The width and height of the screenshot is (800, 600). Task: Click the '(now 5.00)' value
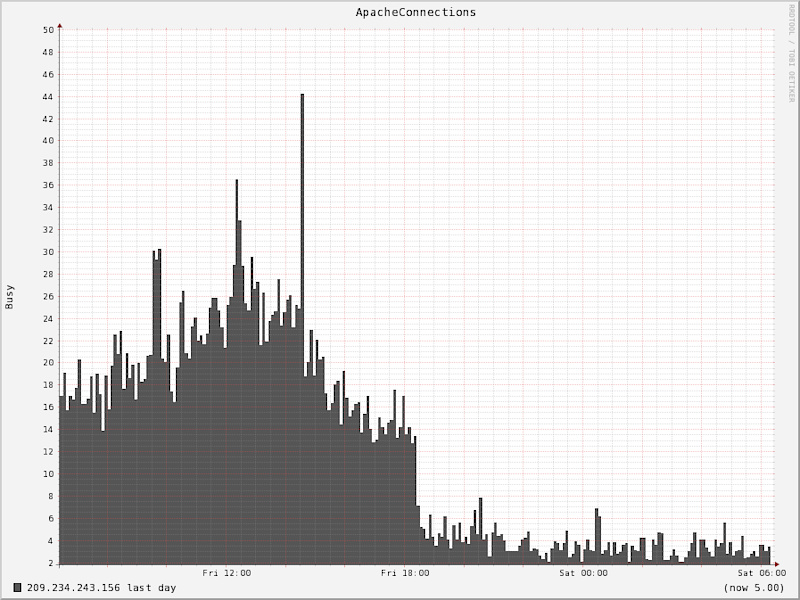pyautogui.click(x=754, y=588)
